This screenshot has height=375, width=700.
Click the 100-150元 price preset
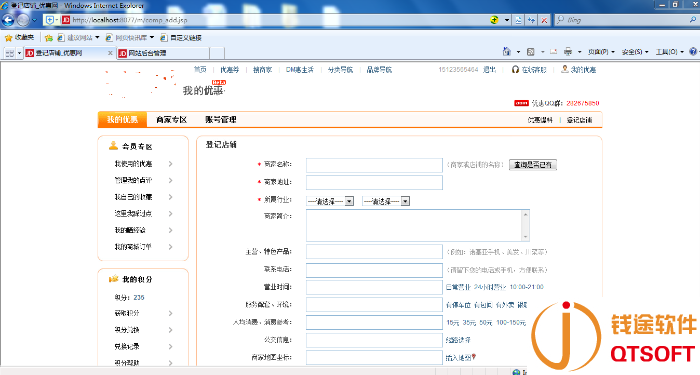pos(511,322)
